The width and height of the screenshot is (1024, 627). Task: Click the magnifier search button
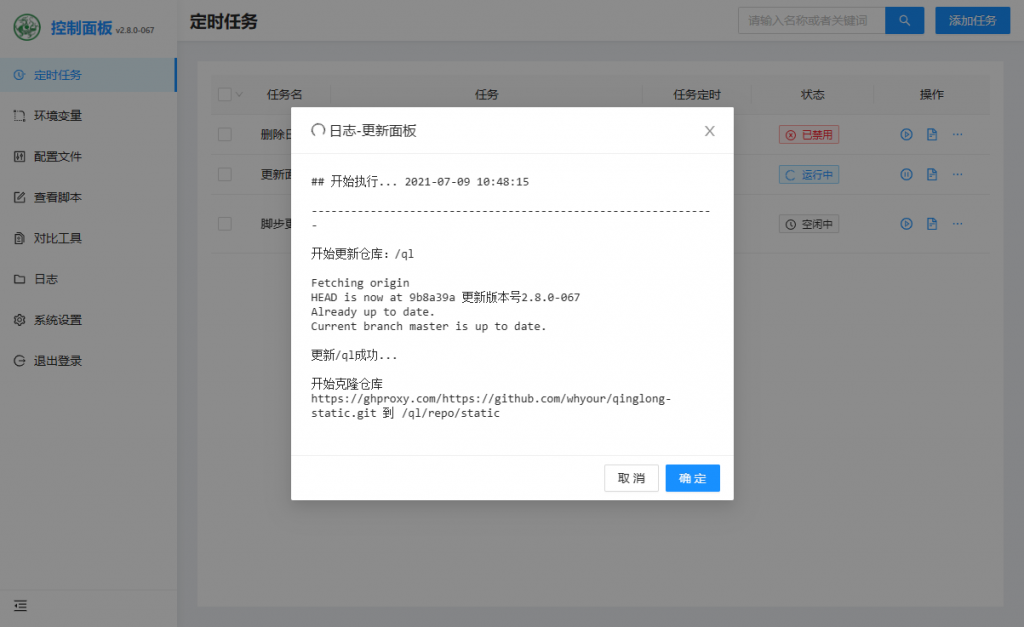pyautogui.click(x=904, y=20)
